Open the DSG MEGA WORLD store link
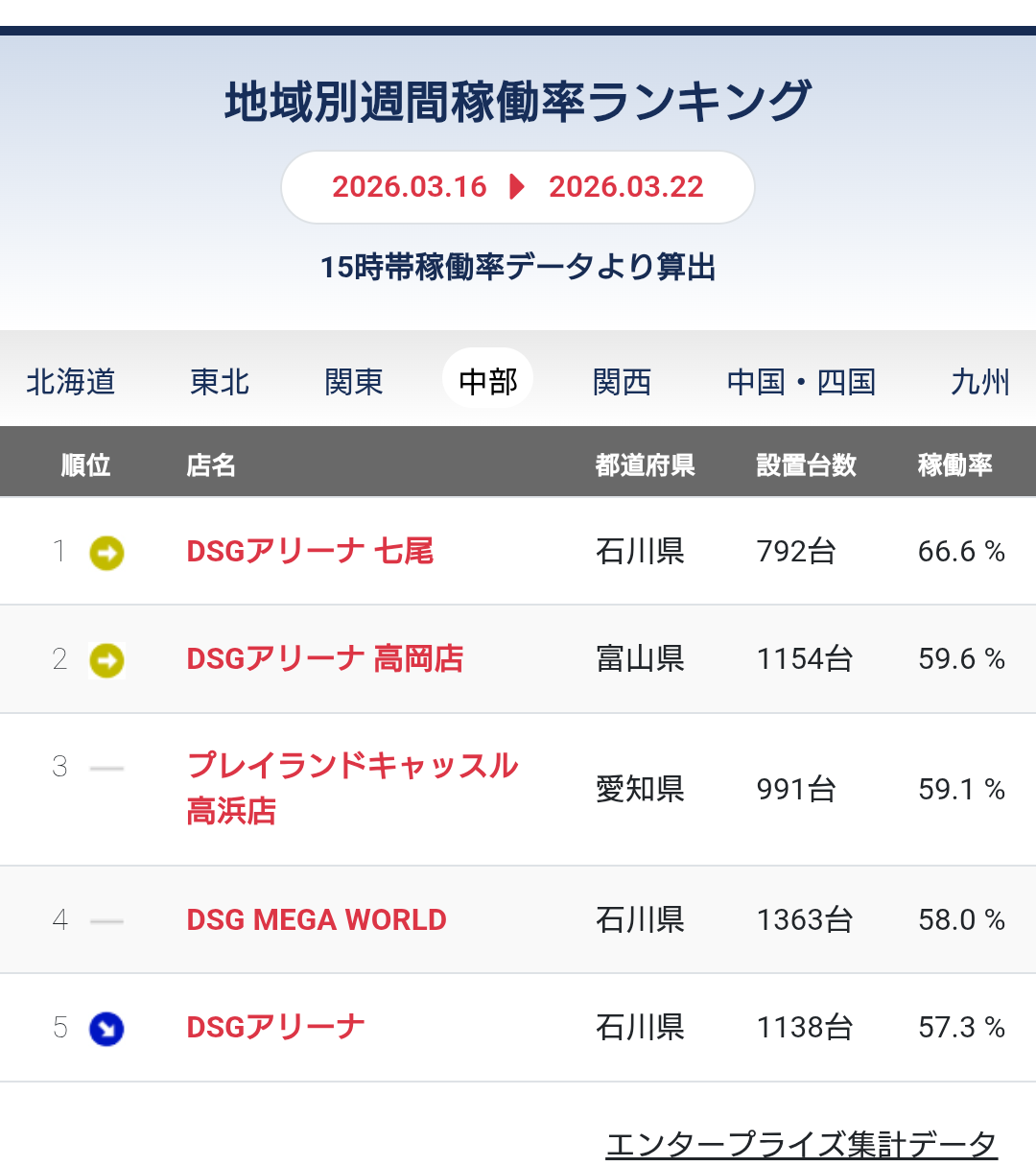 [x=317, y=919]
